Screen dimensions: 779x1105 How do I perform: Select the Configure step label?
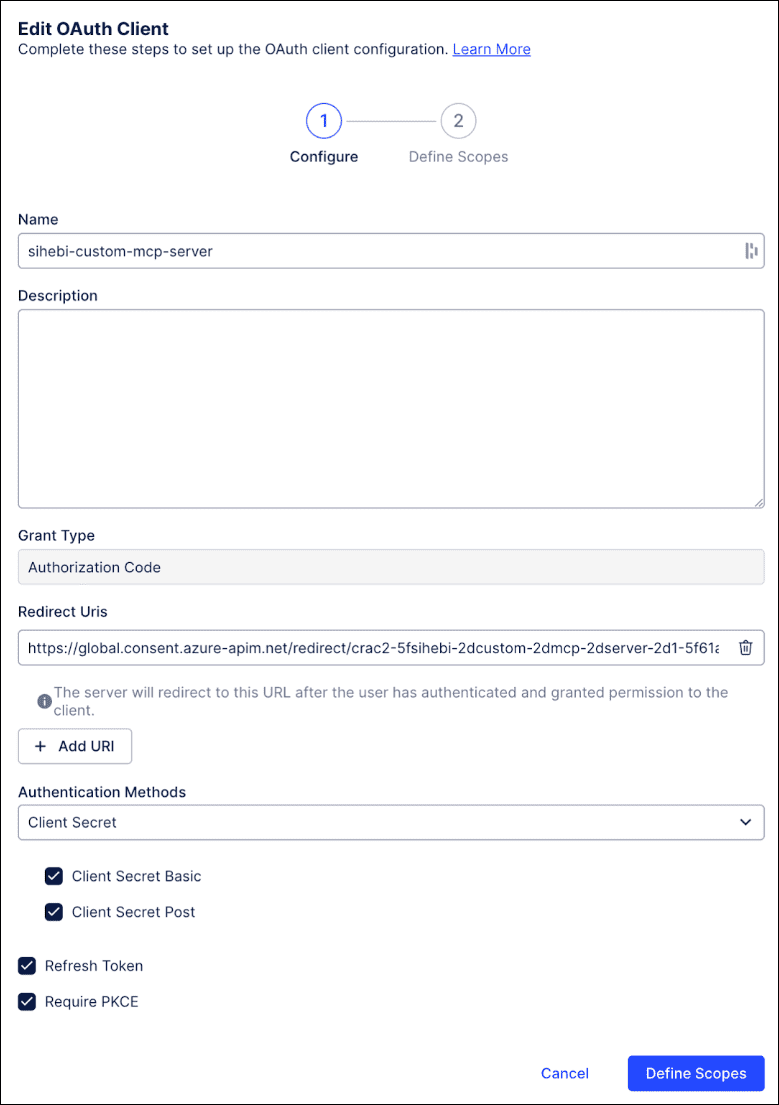[x=323, y=156]
